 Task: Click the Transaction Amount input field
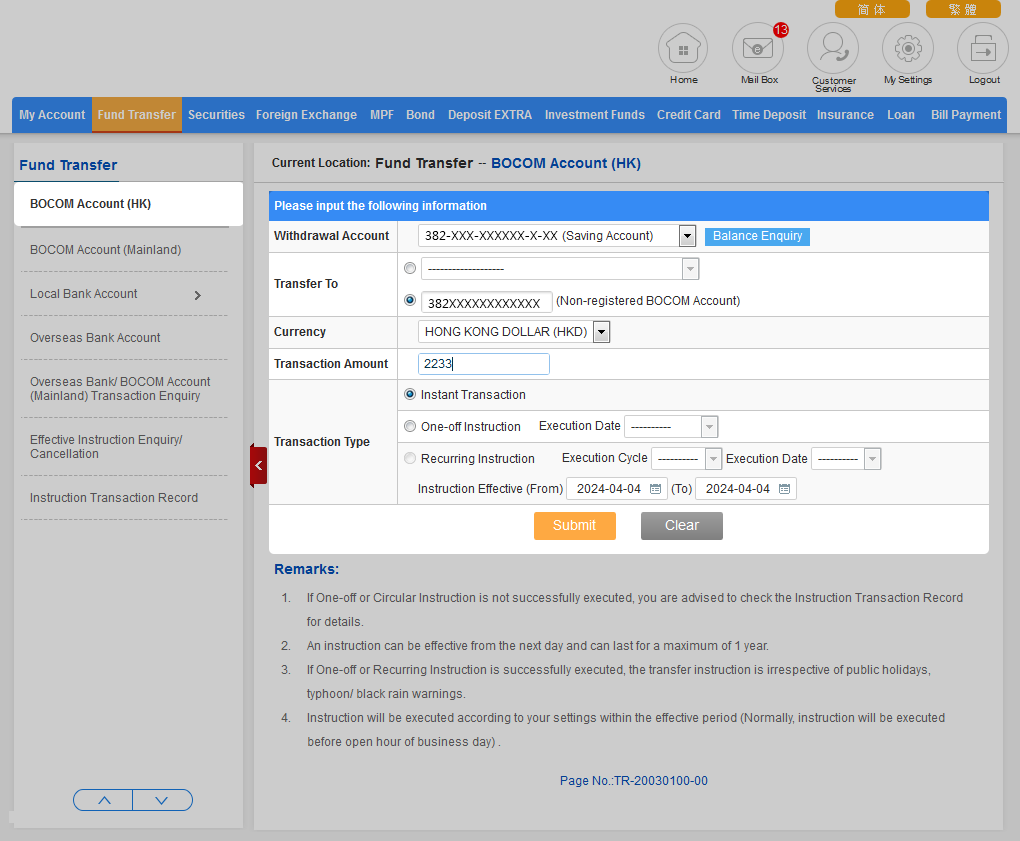point(484,364)
